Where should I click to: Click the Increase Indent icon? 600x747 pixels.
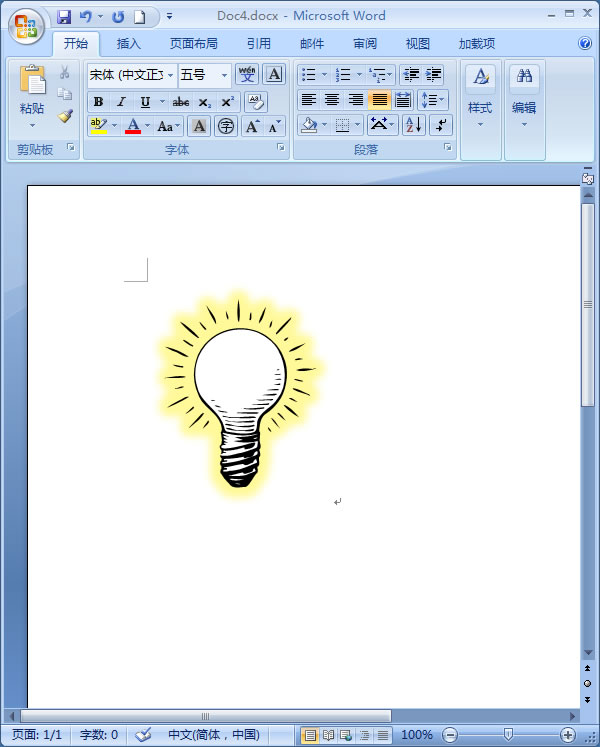[x=434, y=75]
